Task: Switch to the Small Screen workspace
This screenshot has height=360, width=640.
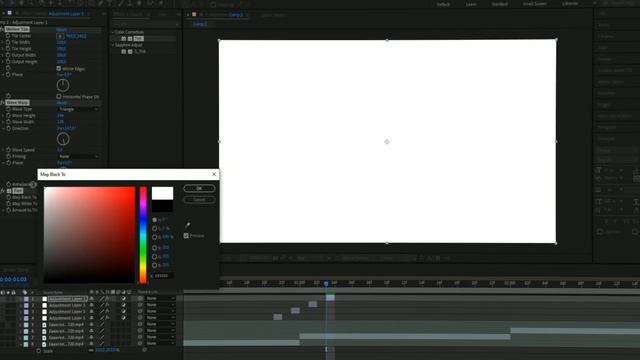Action: click(535, 4)
